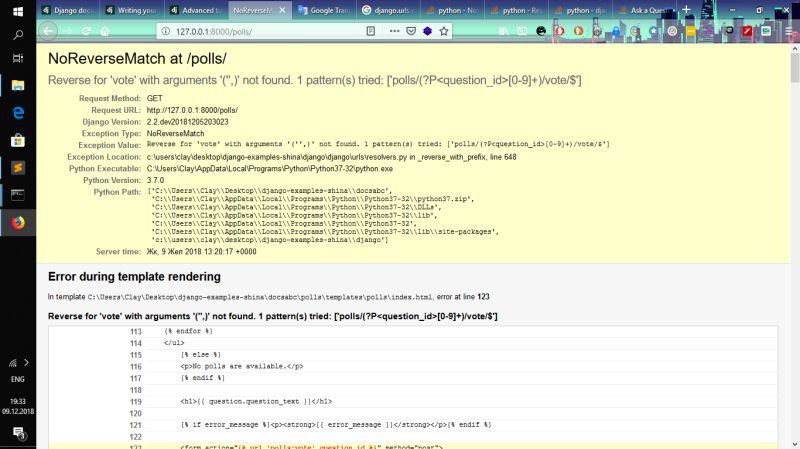The height and width of the screenshot is (449, 800).
Task: Click the yellow square extension icon
Action: click(x=691, y=31)
